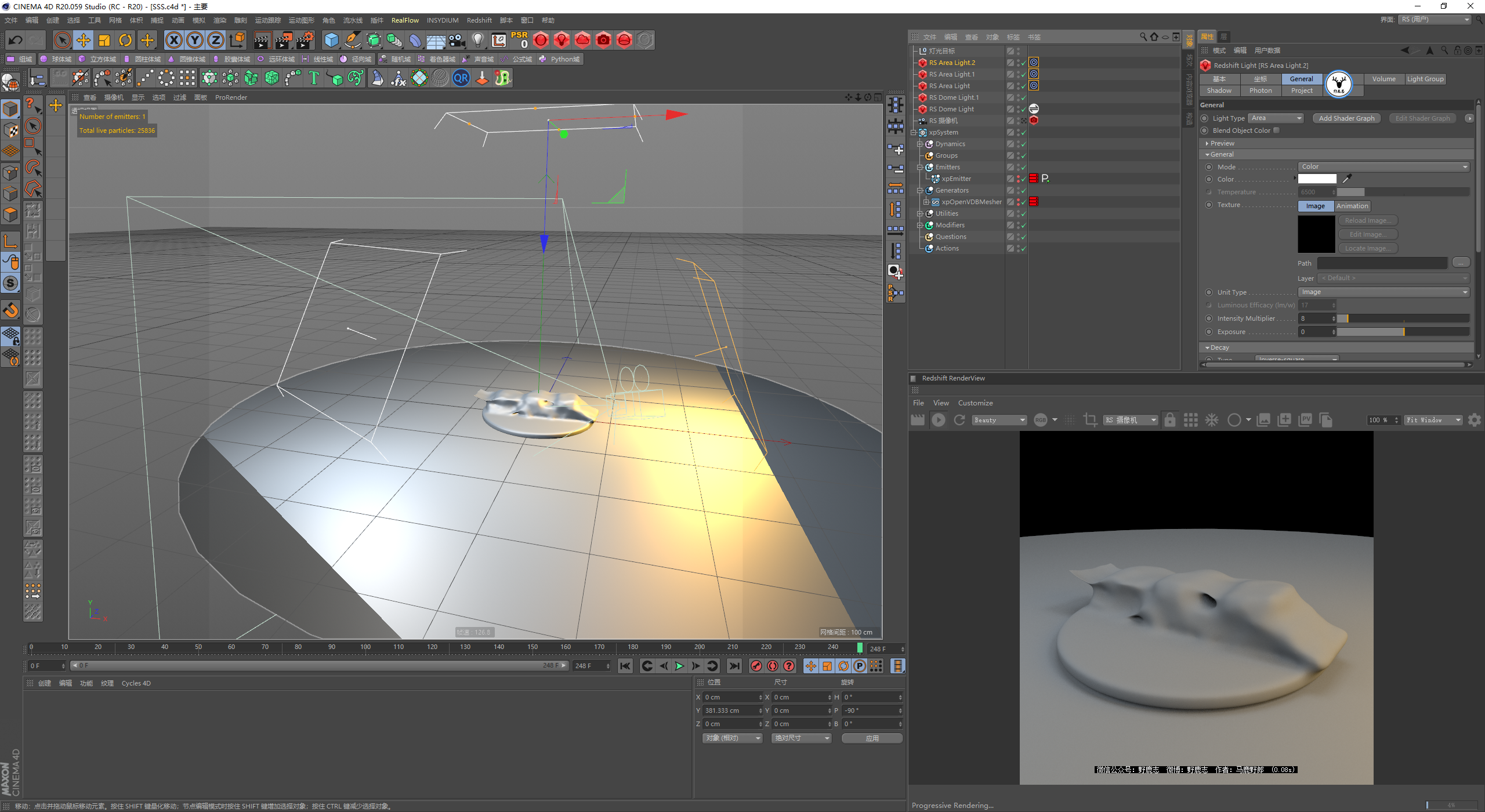Click the white Color swatch
Image resolution: width=1485 pixels, height=812 pixels.
tap(1317, 179)
